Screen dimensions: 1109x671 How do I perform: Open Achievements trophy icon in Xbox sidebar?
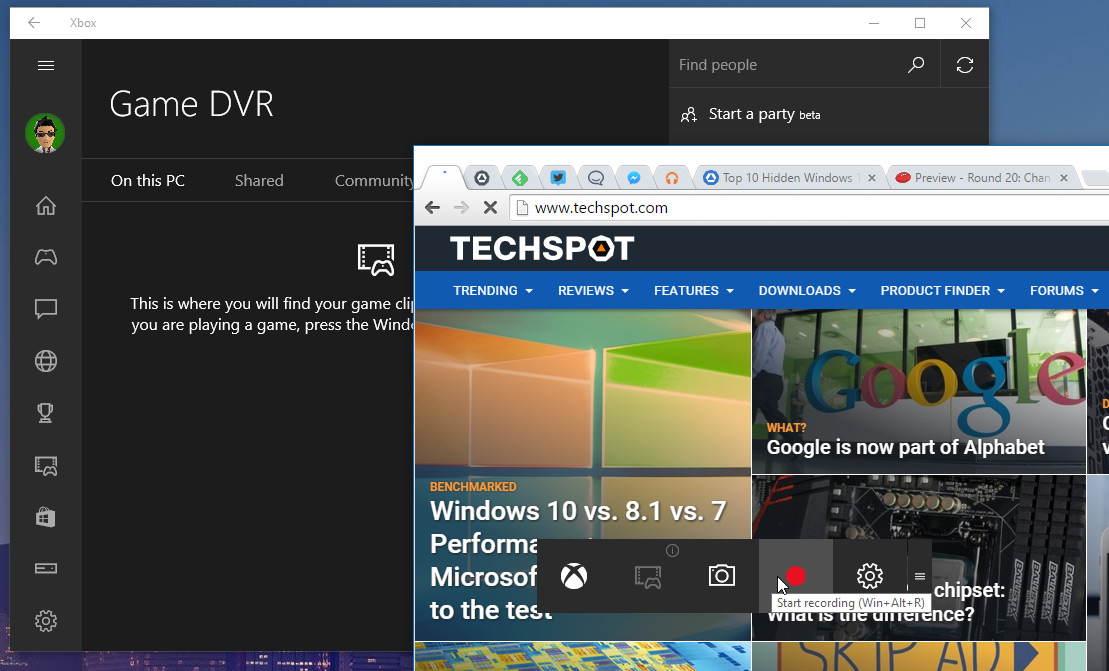46,413
